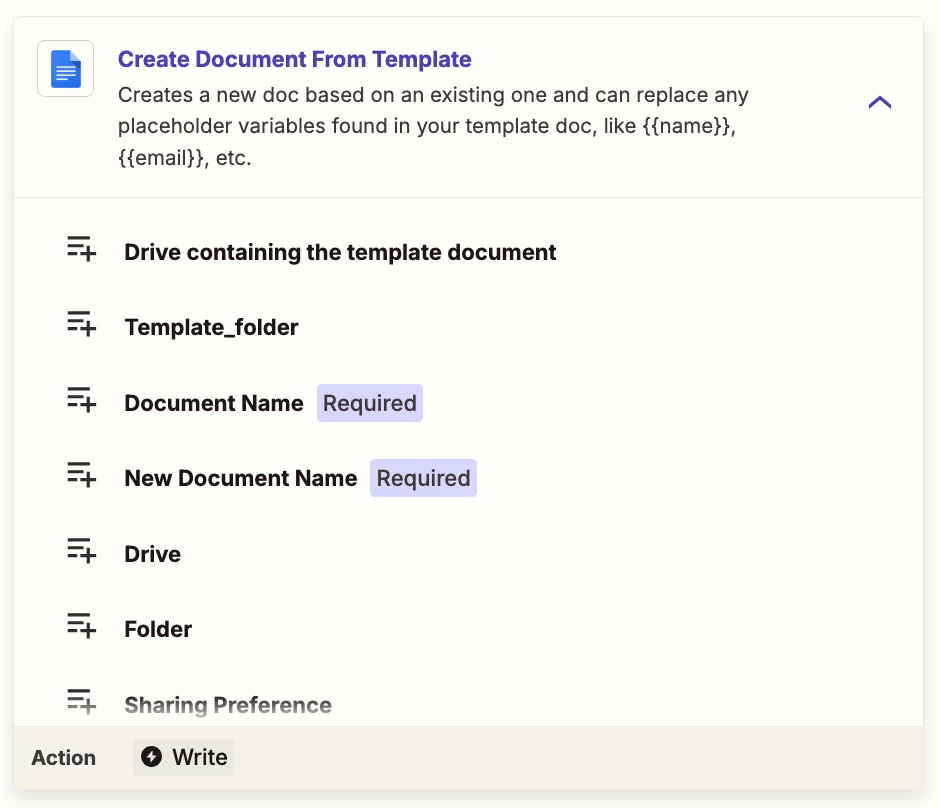Select the Drive containing the template document field

[x=340, y=252]
